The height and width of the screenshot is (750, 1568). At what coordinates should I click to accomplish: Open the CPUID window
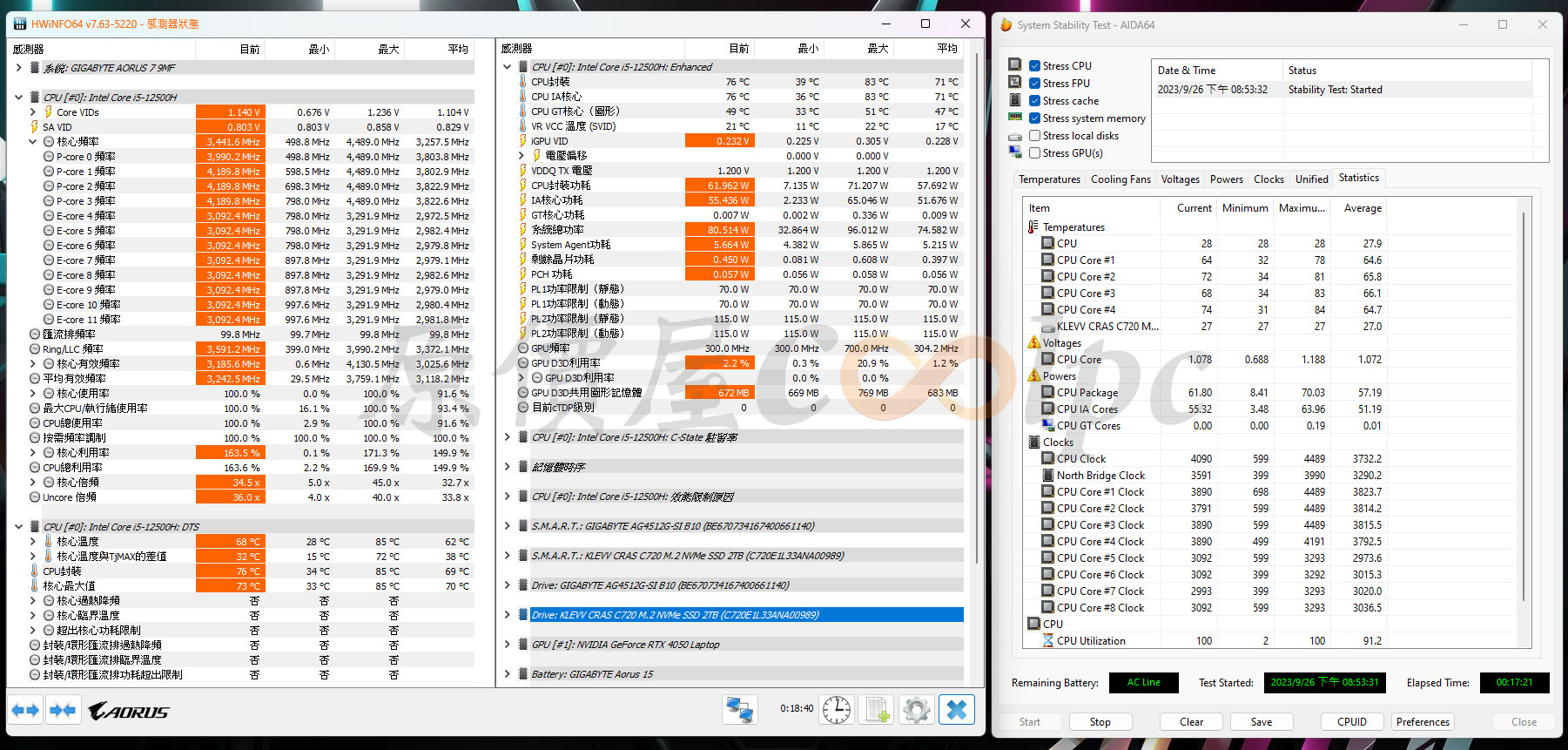pos(1351,722)
